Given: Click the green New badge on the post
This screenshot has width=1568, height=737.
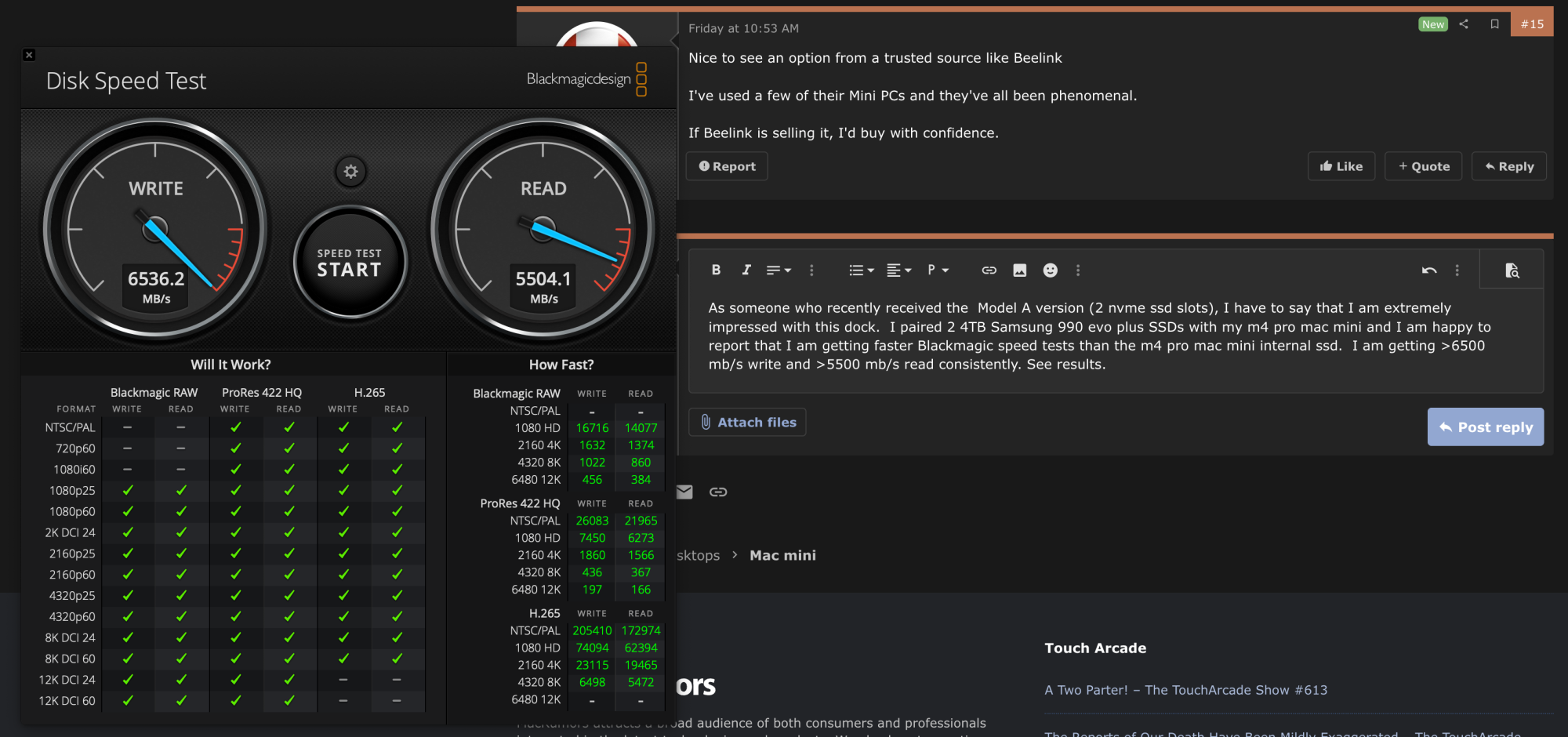Looking at the screenshot, I should click(1433, 24).
